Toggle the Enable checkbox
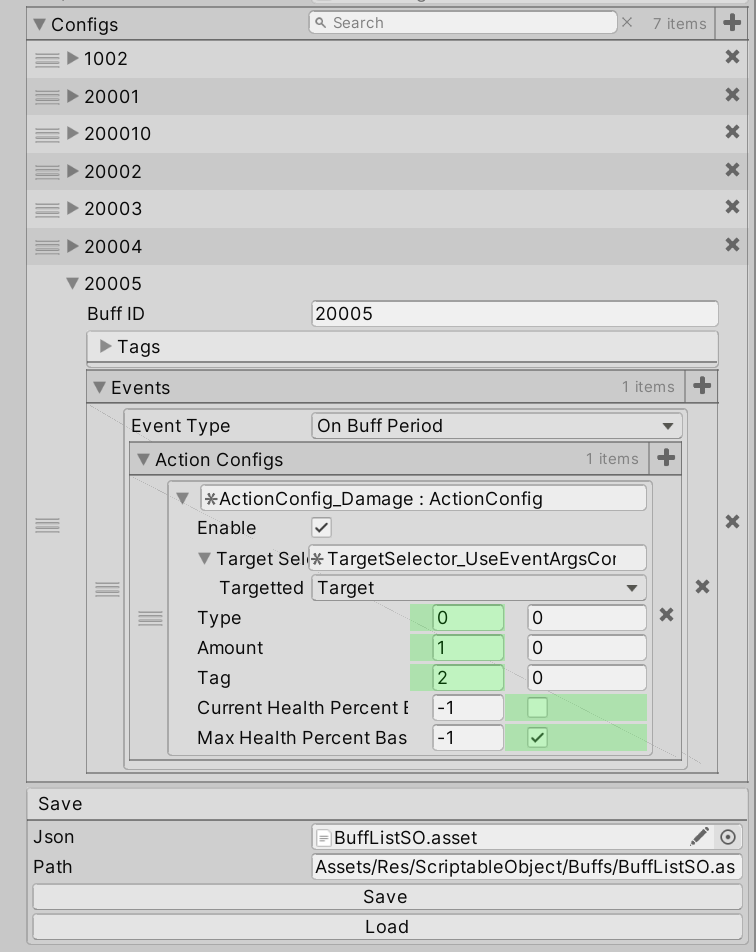Viewport: 756px width, 952px height. coord(322,527)
